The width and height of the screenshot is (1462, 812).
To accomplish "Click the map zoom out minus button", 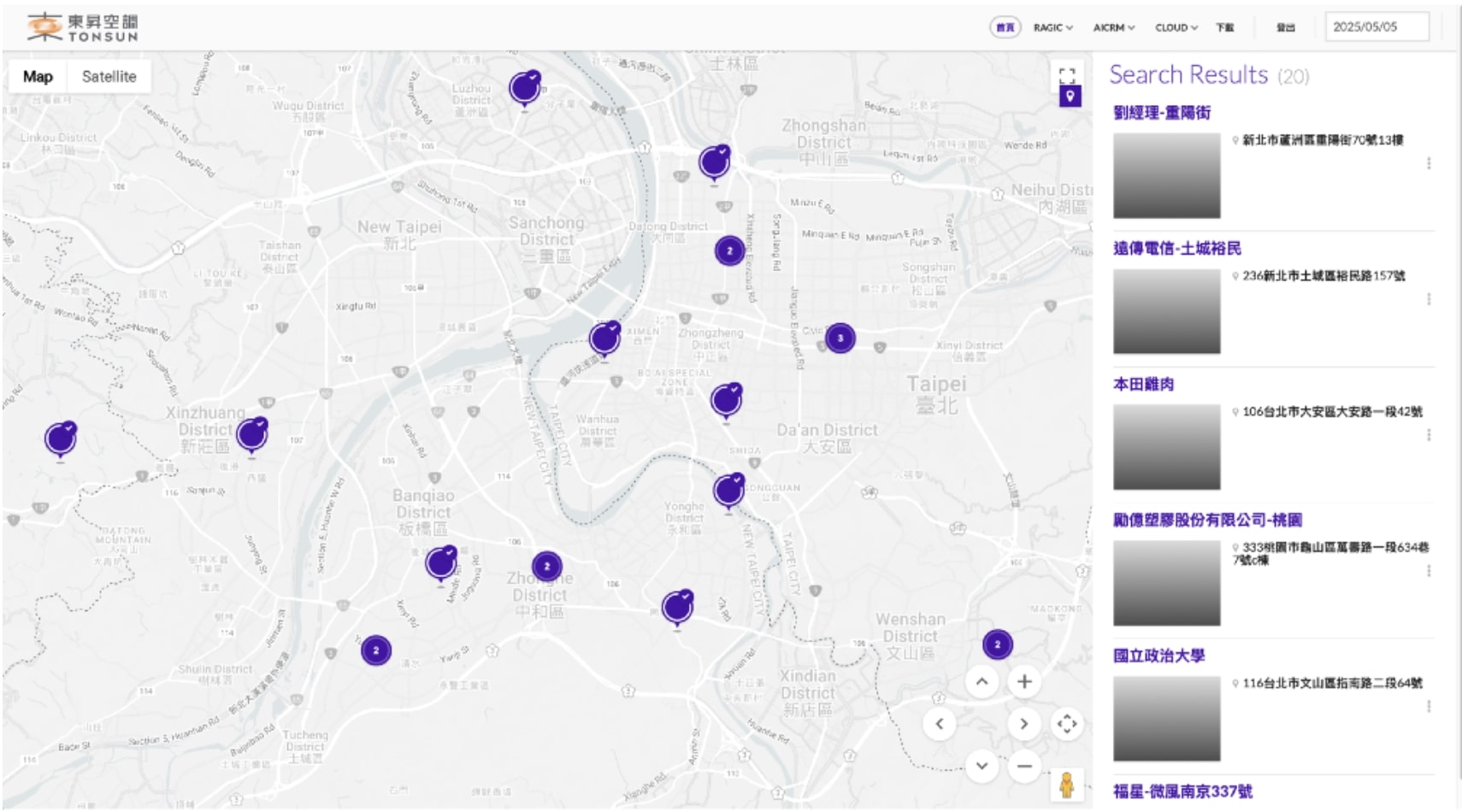I will click(x=1023, y=766).
